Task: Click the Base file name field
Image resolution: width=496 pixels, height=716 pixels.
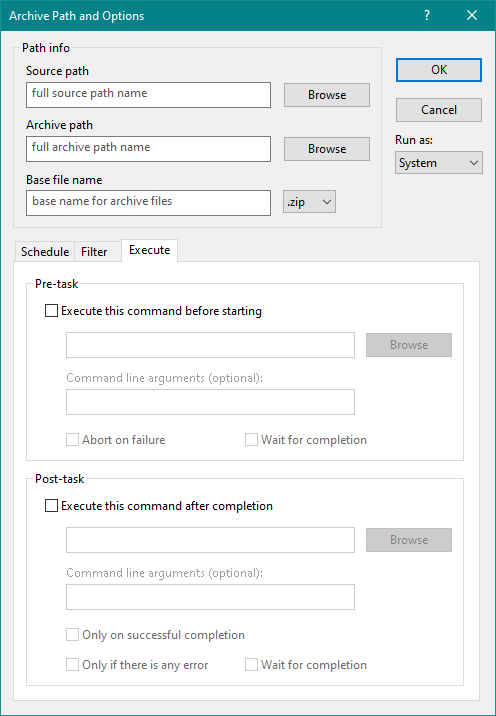Action: [x=148, y=203]
